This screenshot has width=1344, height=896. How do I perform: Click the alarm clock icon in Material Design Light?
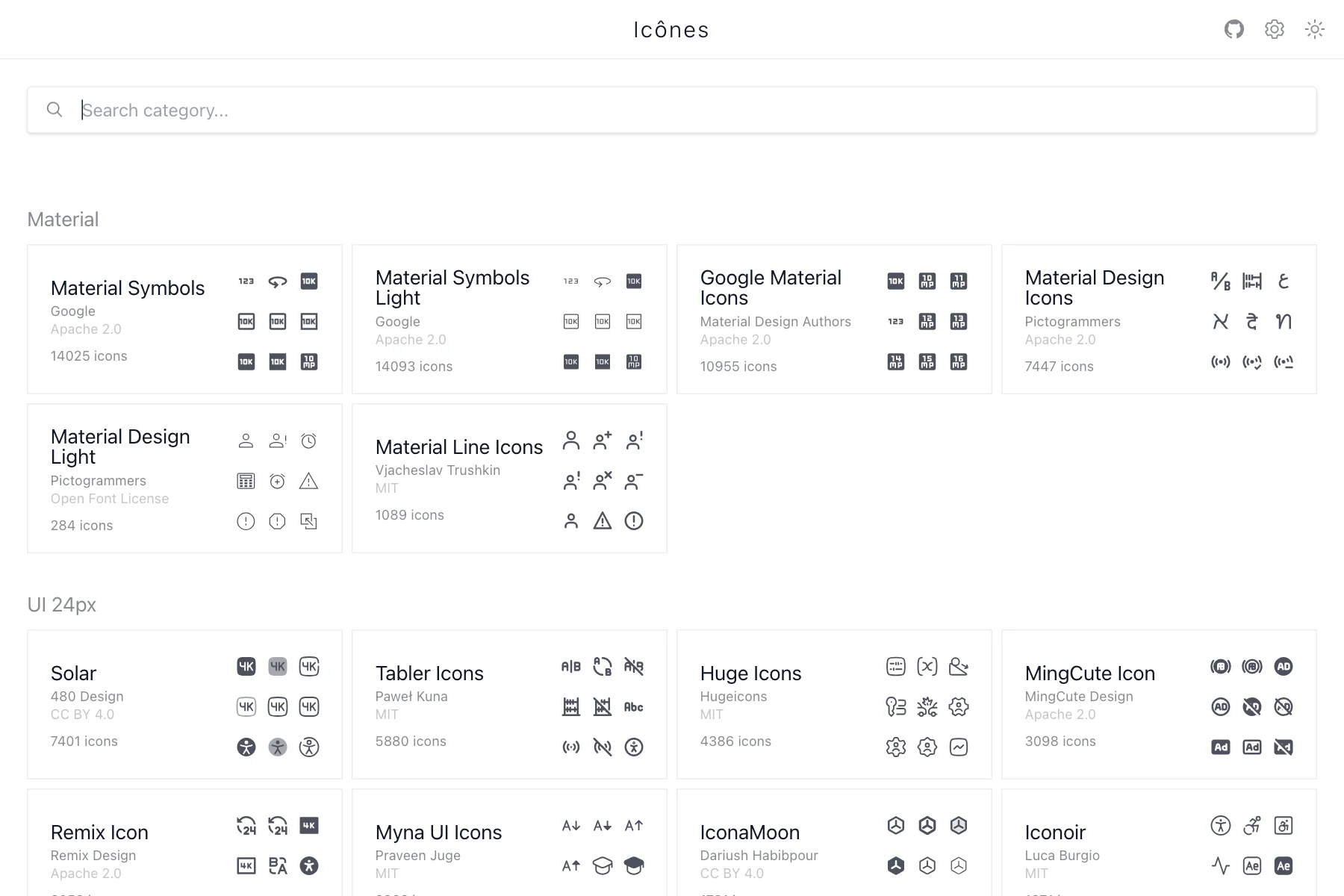click(308, 441)
